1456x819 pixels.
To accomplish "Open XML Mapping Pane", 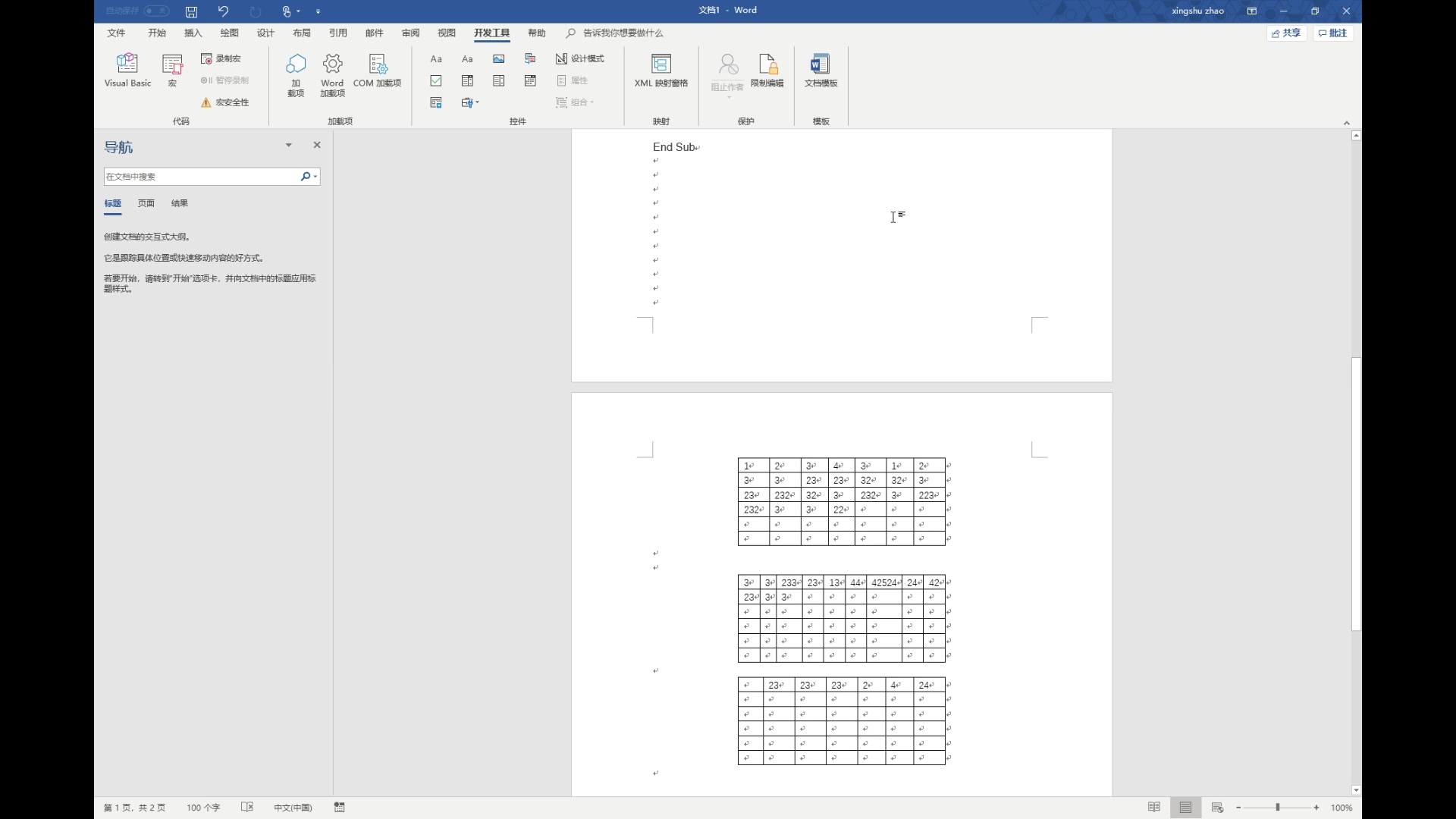I will [x=661, y=70].
